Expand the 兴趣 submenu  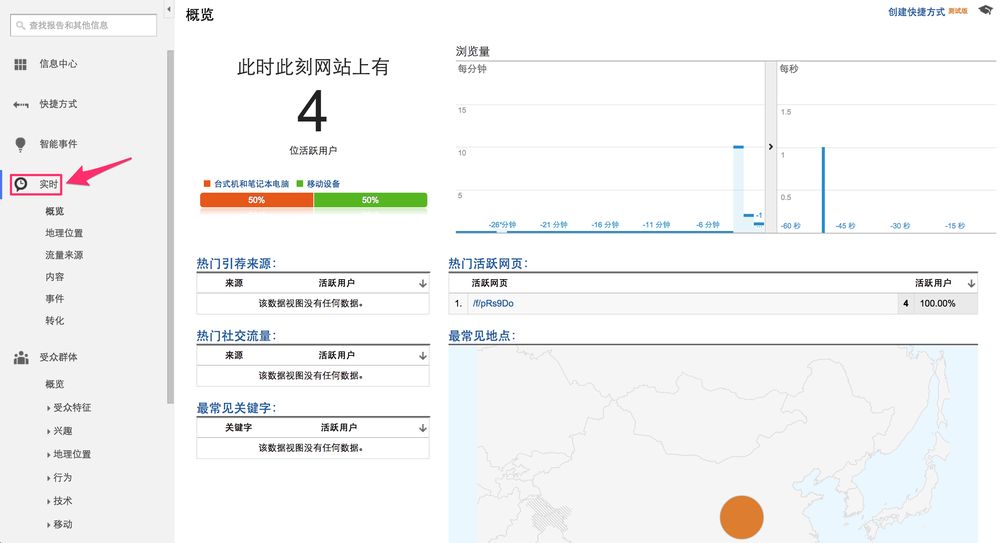[x=60, y=431]
